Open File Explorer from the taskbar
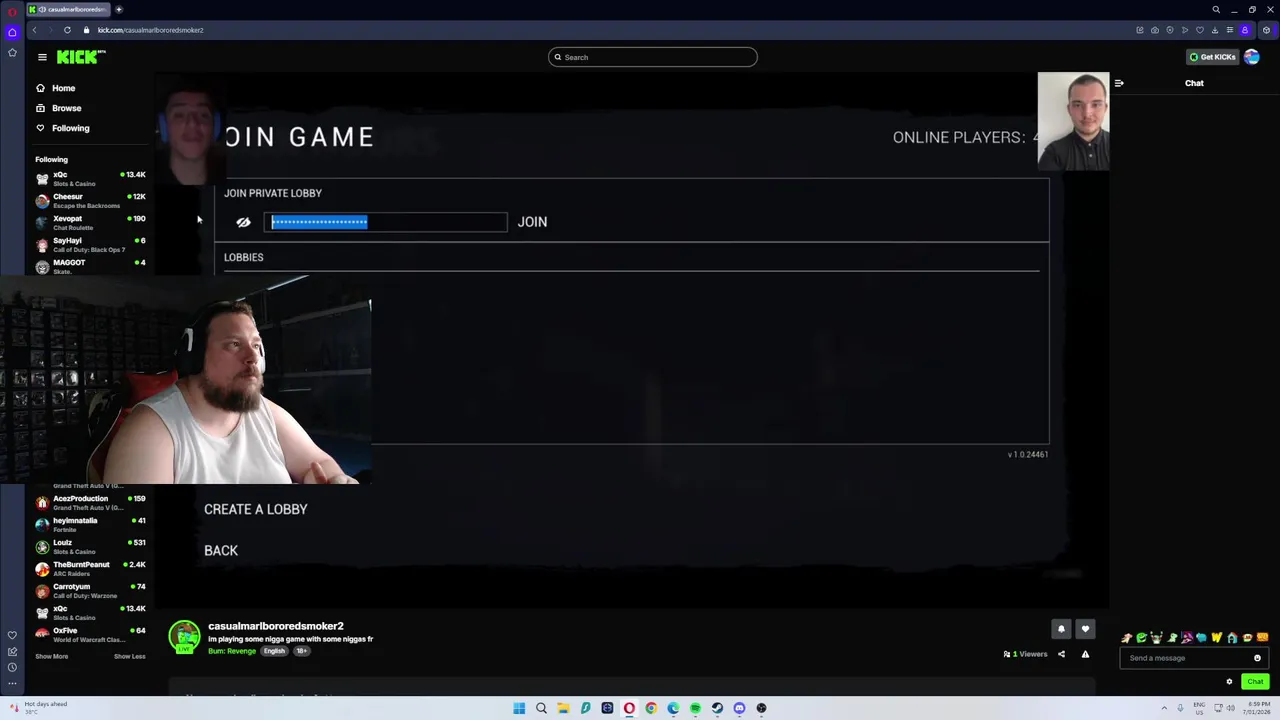1280x720 pixels. [563, 708]
